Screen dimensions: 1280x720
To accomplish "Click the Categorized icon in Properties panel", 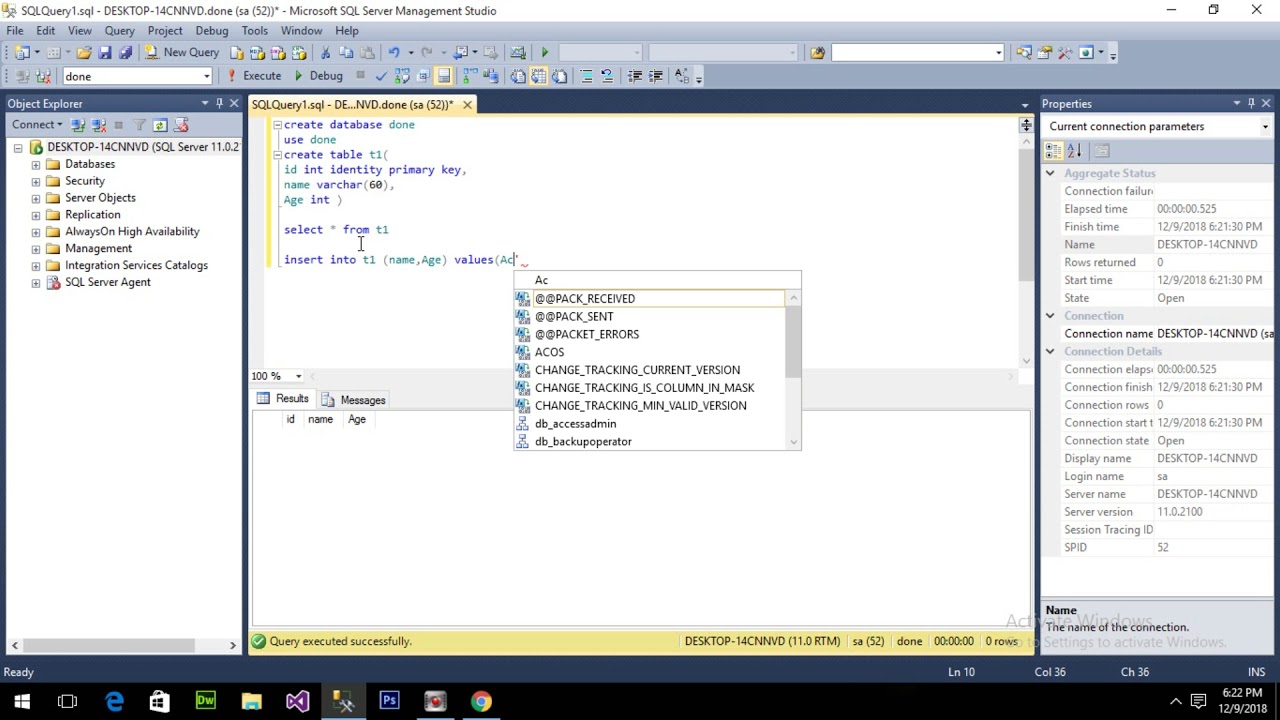I will tap(1053, 151).
